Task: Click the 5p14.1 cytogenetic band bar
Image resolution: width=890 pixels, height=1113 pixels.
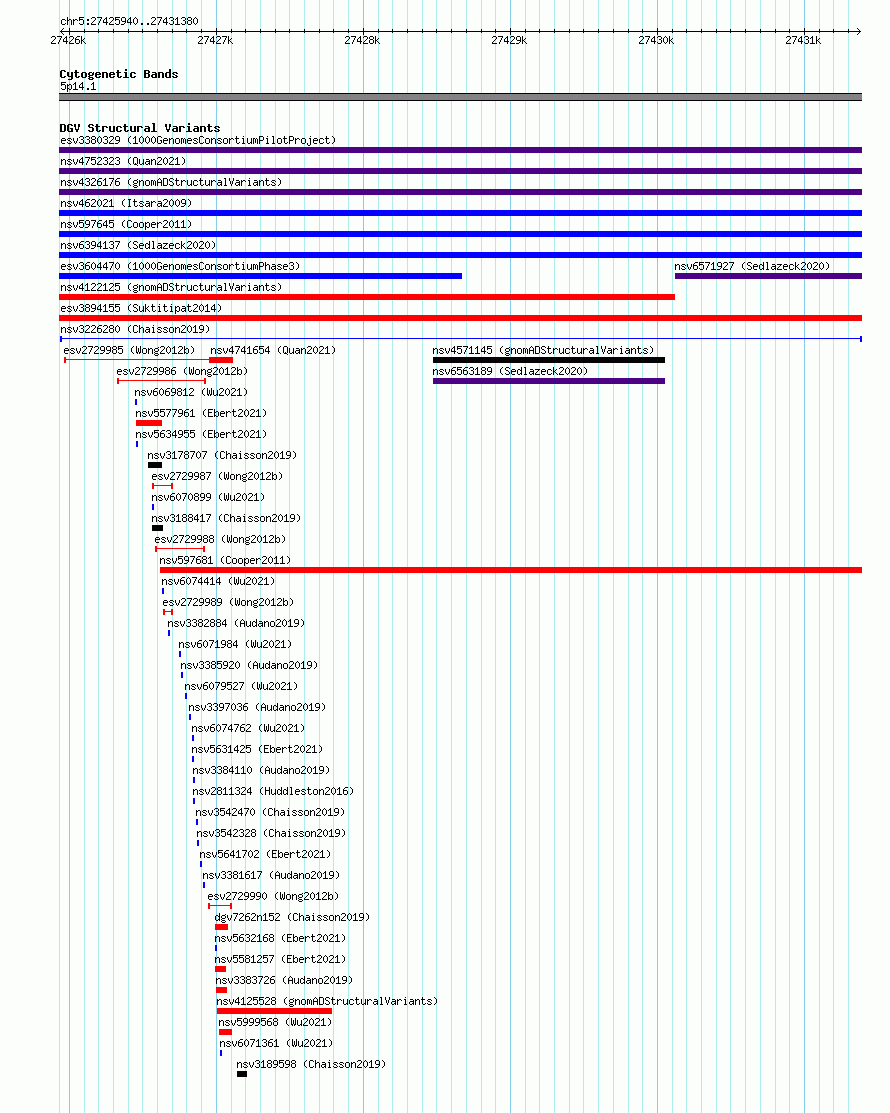Action: coord(461,97)
